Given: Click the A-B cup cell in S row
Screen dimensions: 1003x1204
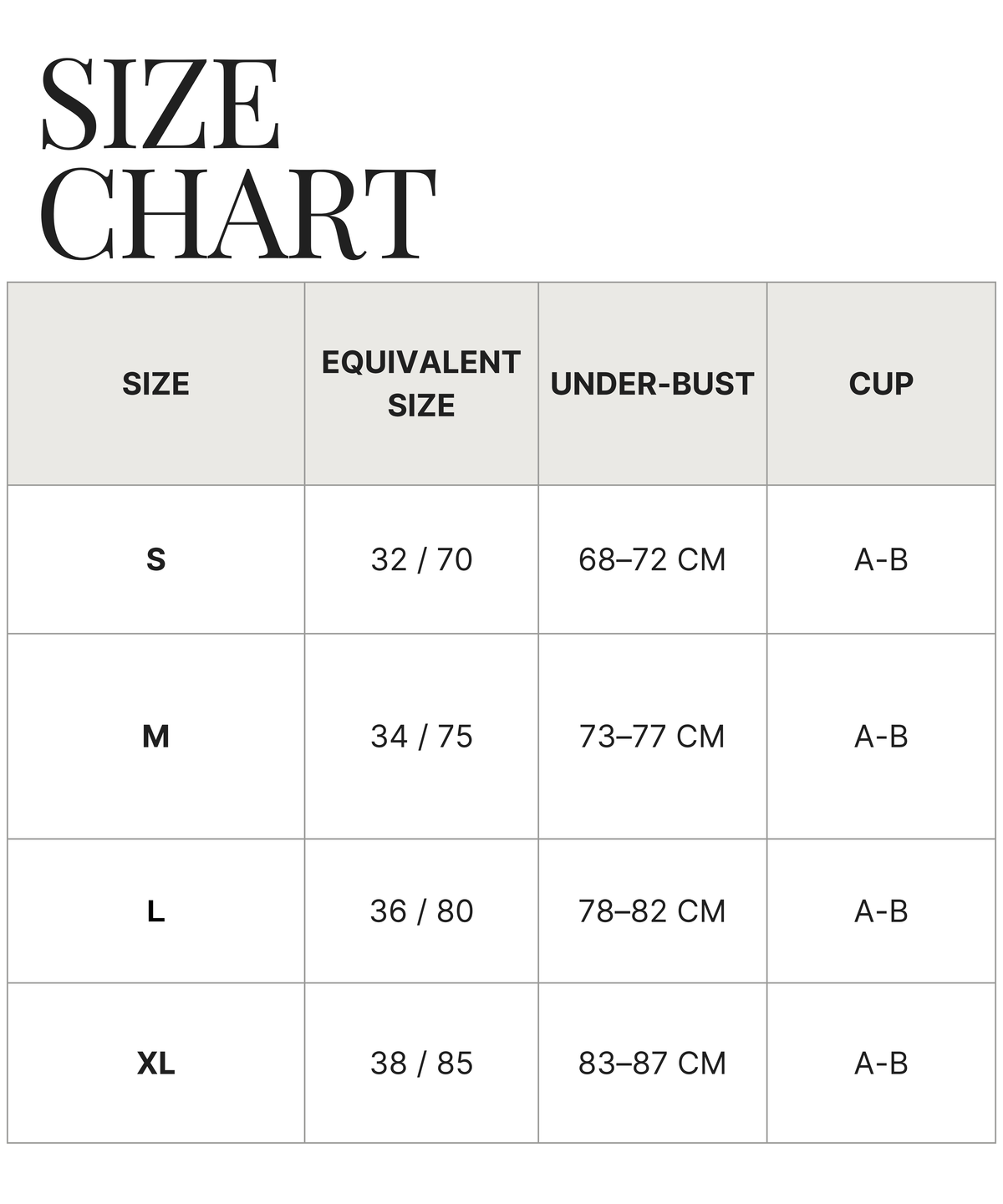Looking at the screenshot, I should (x=881, y=559).
